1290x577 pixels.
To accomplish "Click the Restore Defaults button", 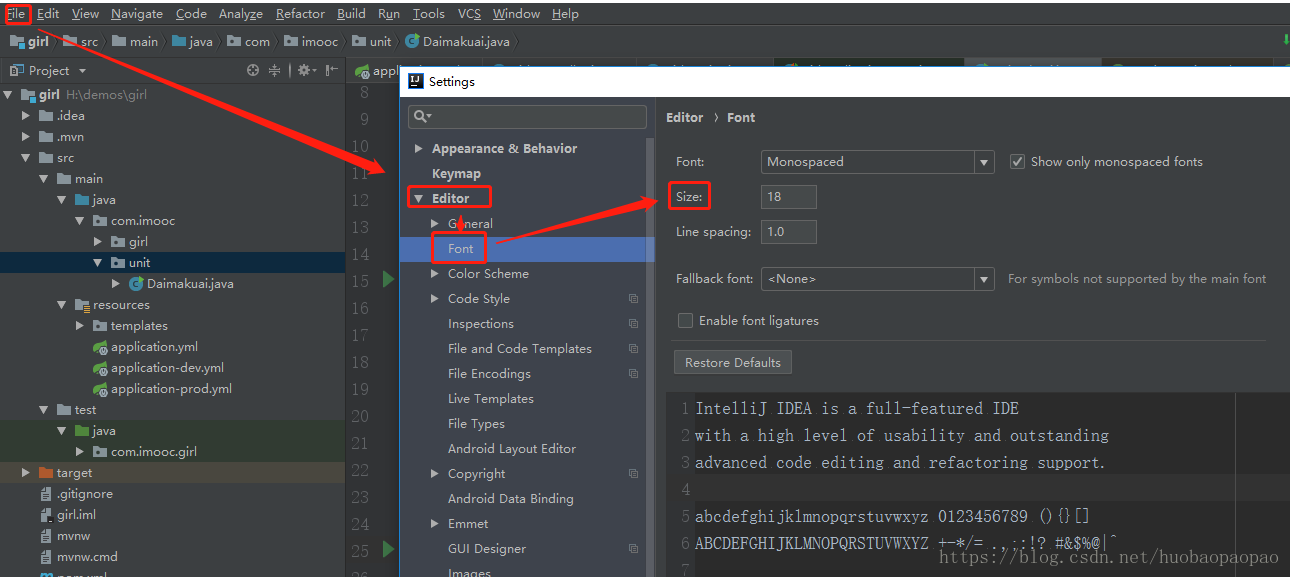I will click(x=733, y=362).
